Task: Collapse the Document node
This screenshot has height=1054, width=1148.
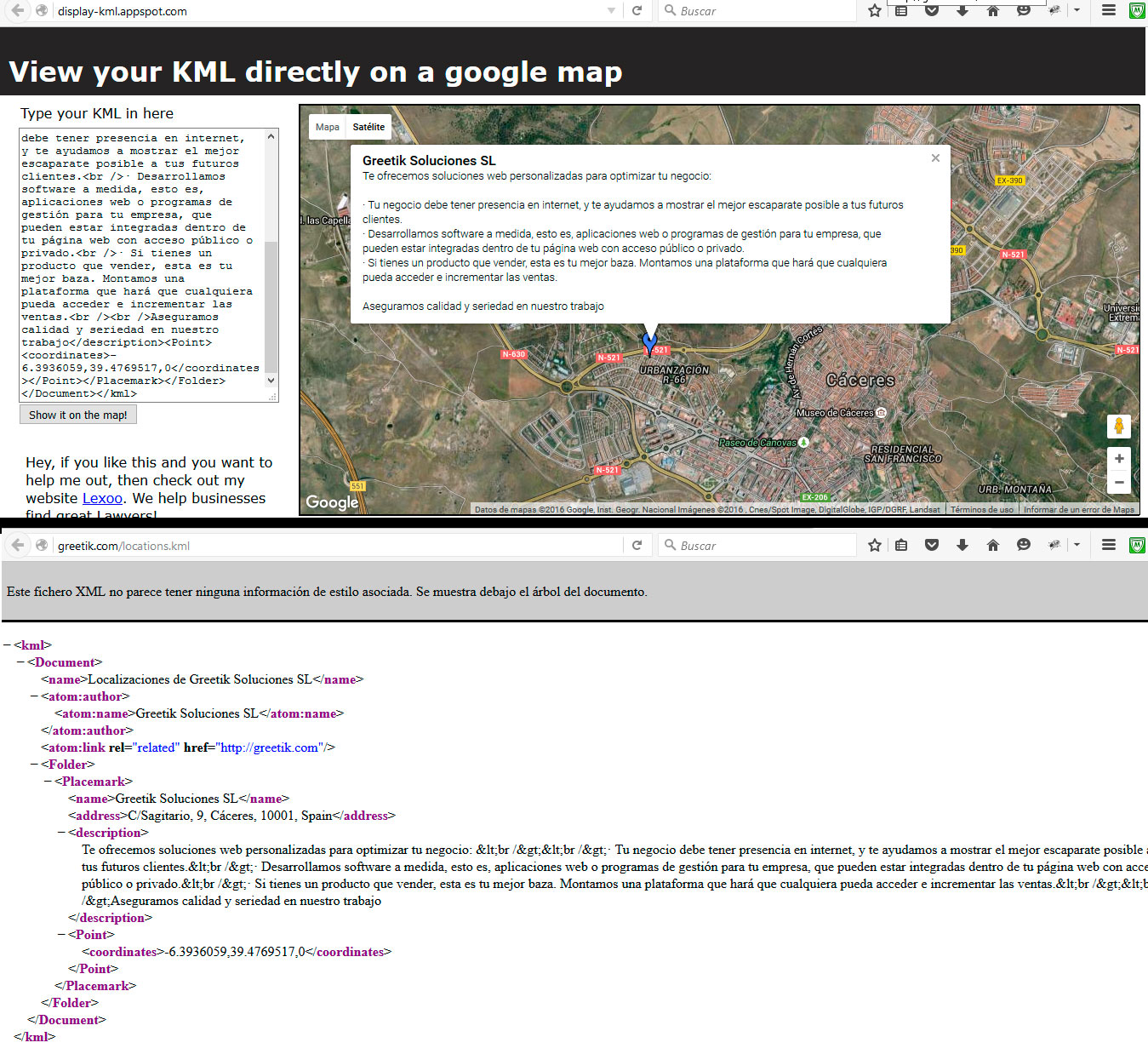Action: pyautogui.click(x=20, y=662)
